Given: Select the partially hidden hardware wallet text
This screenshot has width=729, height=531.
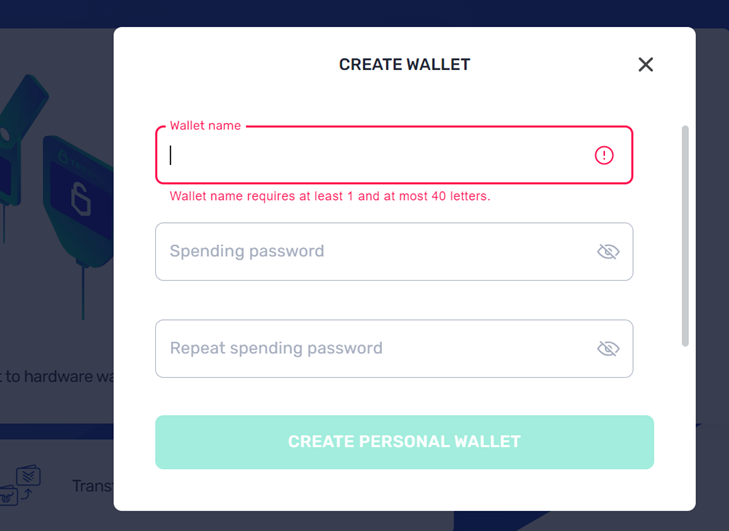Looking at the screenshot, I should click(x=57, y=376).
